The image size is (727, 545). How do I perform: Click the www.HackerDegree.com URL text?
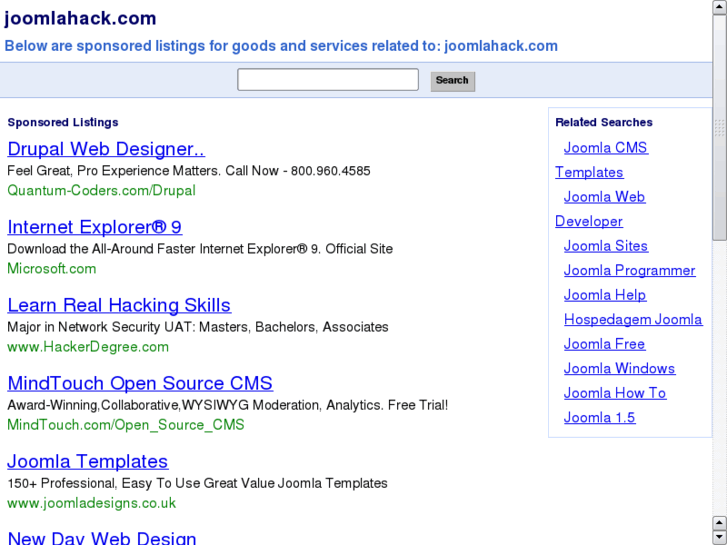[88, 346]
